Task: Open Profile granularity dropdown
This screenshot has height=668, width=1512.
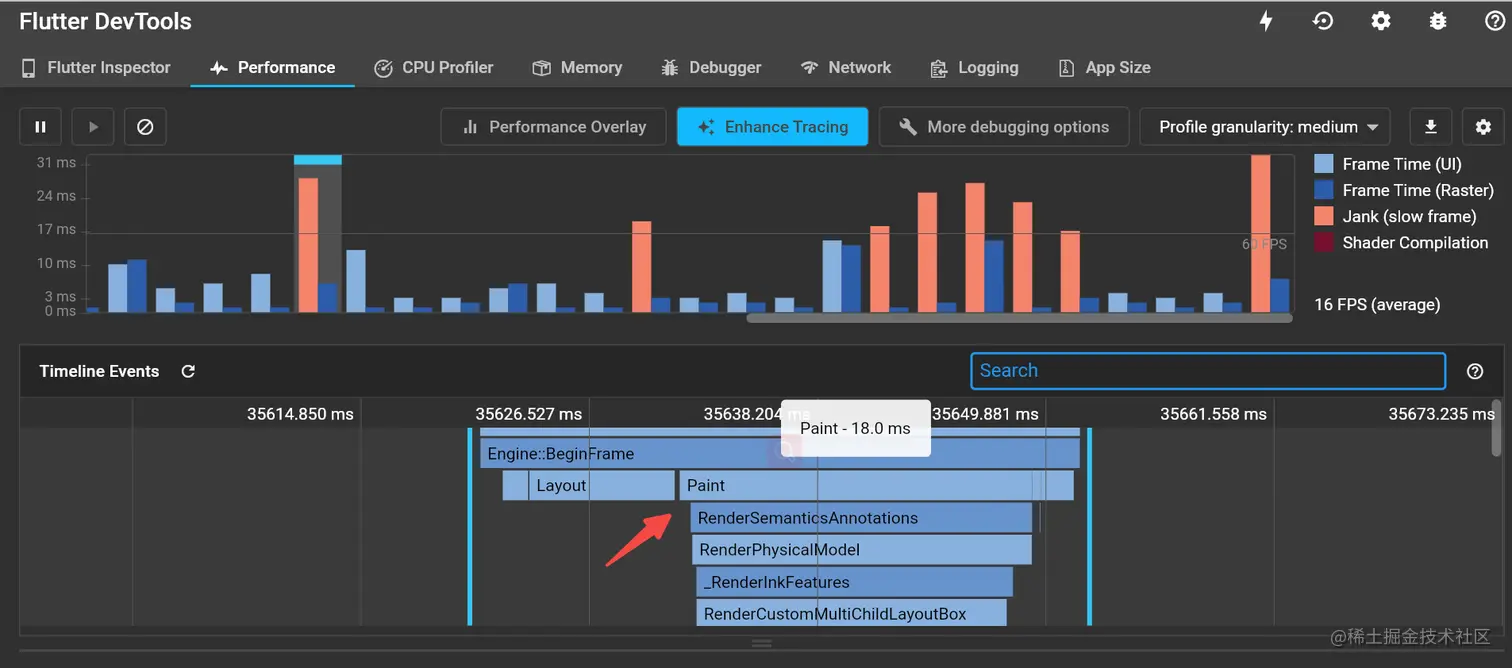Action: coord(1265,127)
